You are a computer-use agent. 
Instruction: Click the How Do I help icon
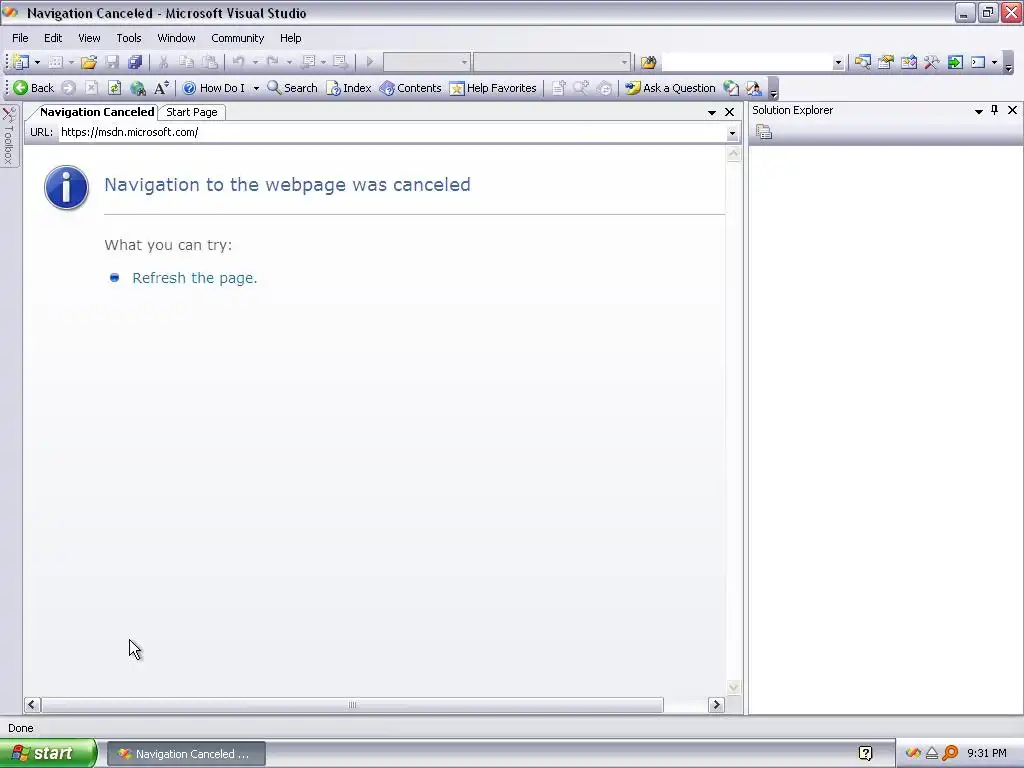[214, 88]
